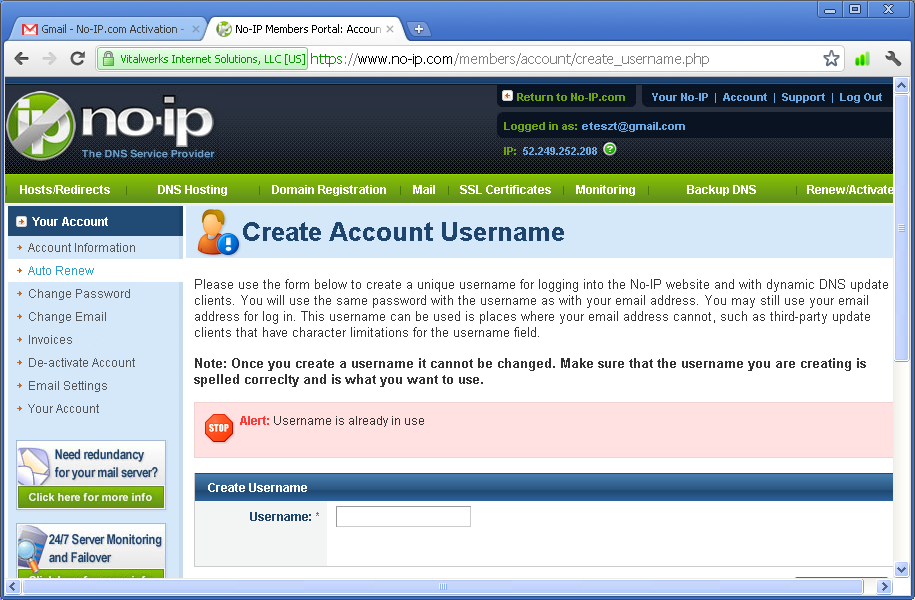Open De-activate Account in the sidebar

[81, 362]
